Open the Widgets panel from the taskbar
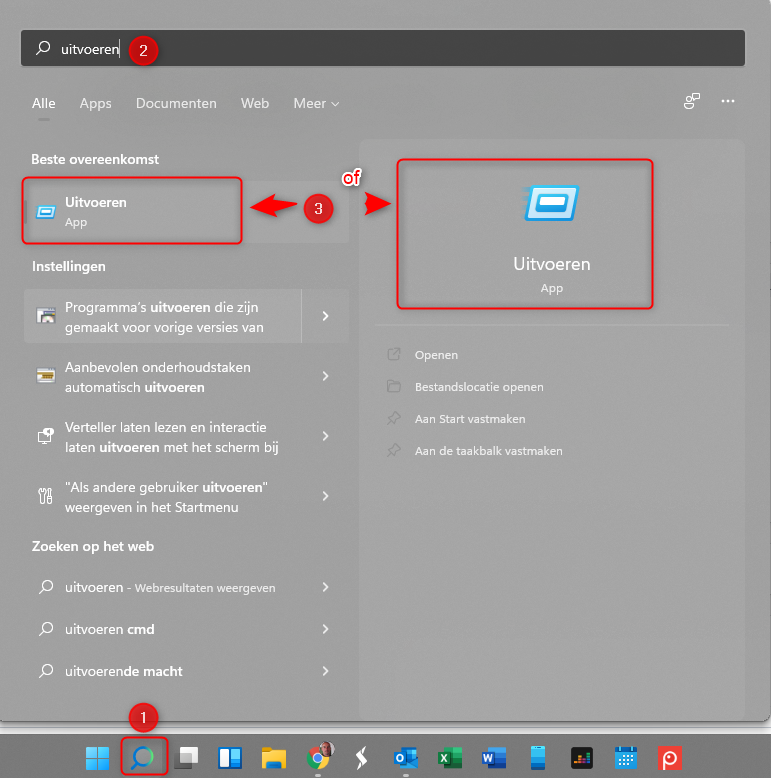771x778 pixels. 230,757
